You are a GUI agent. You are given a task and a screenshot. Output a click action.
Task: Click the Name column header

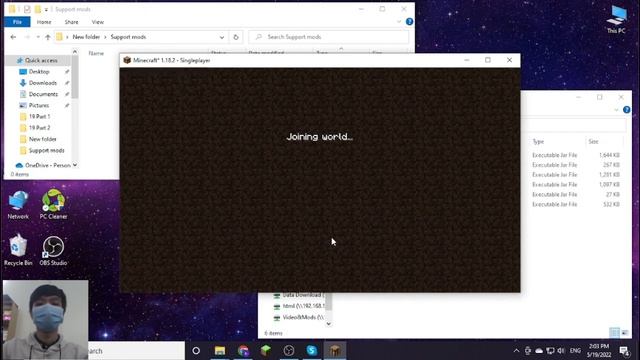click(96, 53)
